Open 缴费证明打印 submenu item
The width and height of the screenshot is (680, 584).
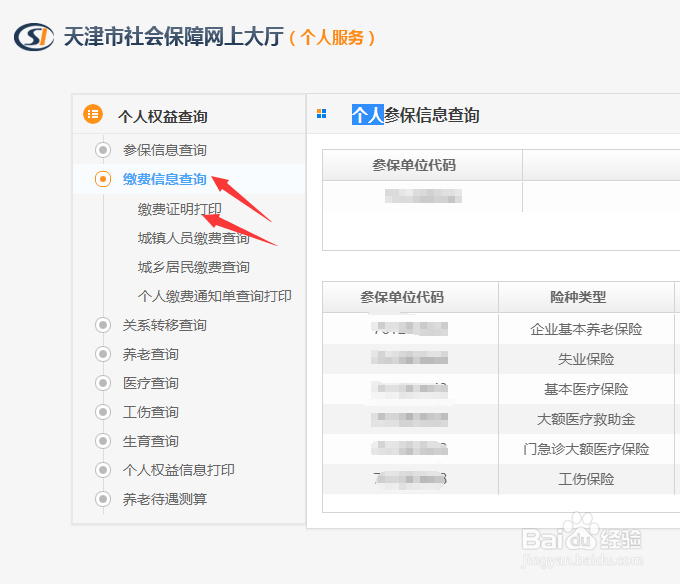coord(179,209)
